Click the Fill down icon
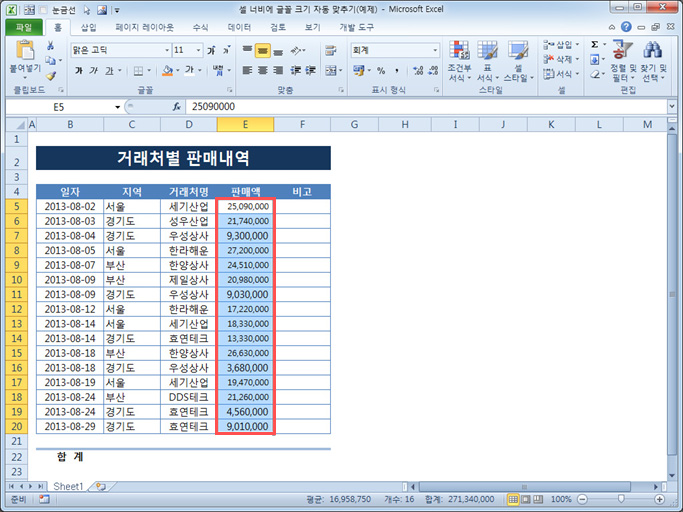 tap(595, 60)
